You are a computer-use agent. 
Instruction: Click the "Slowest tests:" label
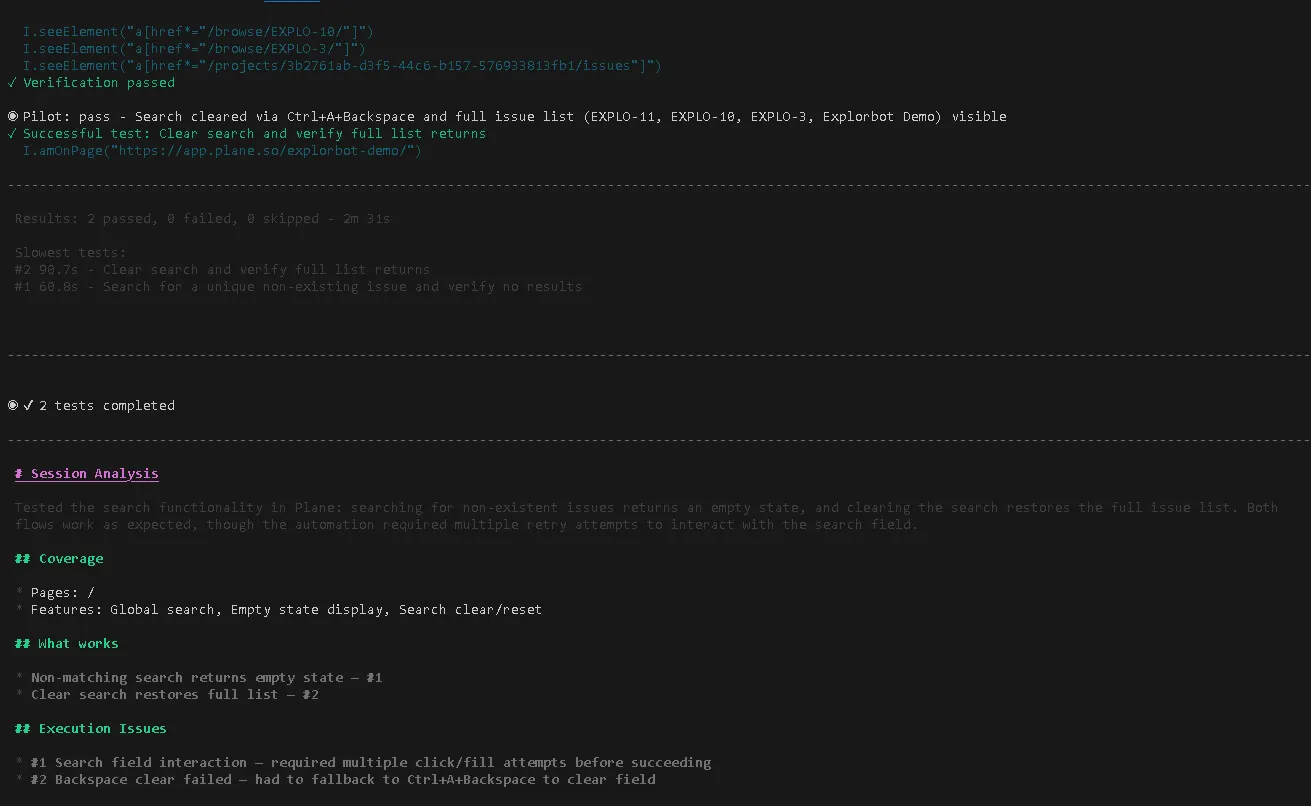[x=71, y=253]
